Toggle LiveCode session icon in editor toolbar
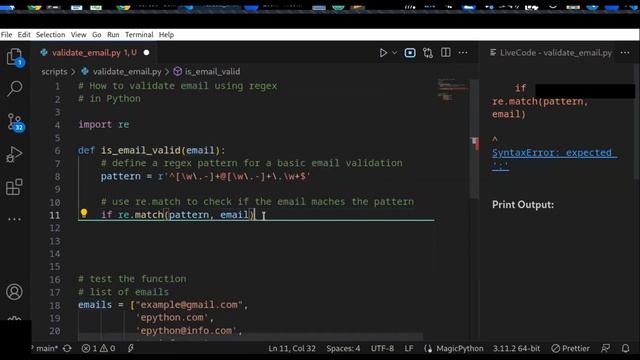The width and height of the screenshot is (640, 360). [410, 53]
